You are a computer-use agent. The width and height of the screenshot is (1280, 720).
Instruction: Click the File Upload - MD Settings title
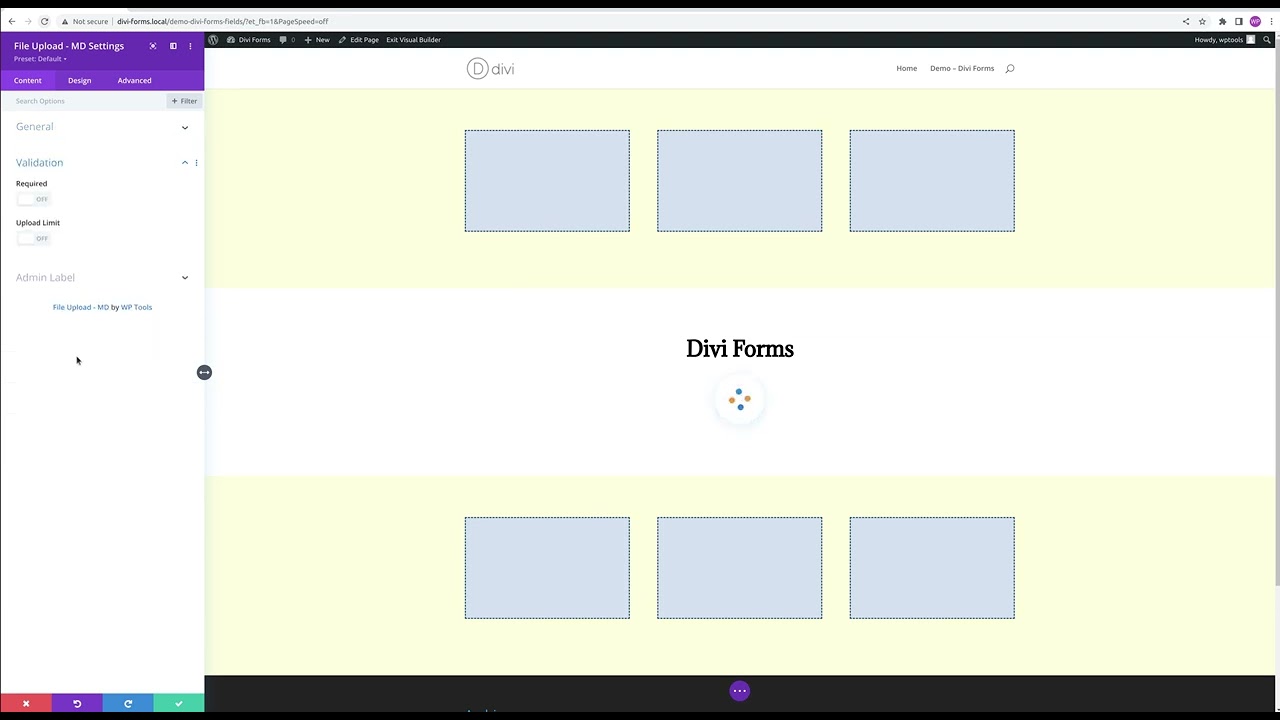[x=69, y=46]
